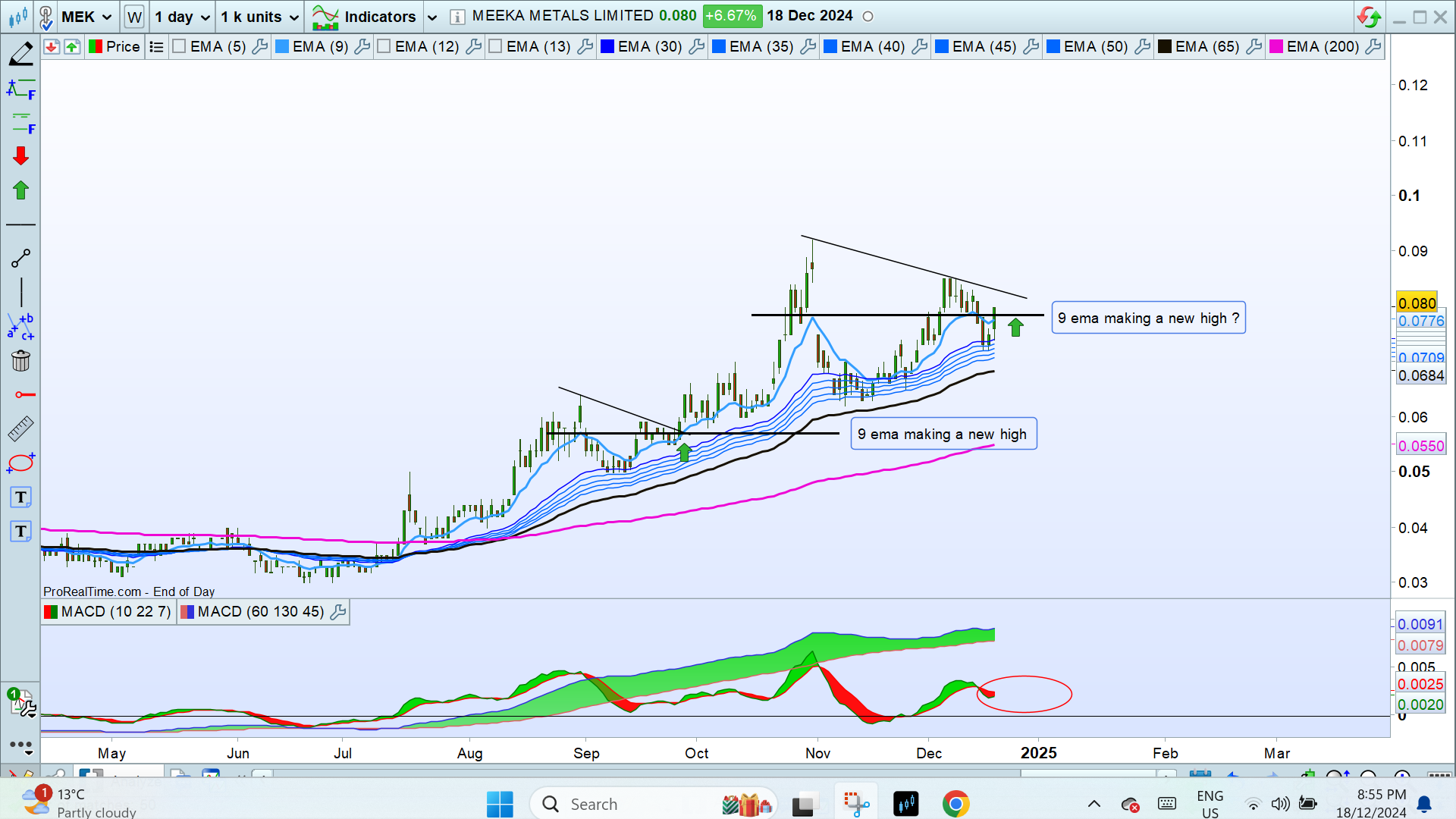This screenshot has width=1456, height=819.
Task: Click the candlestick chart style icon
Action: pyautogui.click(x=18, y=16)
